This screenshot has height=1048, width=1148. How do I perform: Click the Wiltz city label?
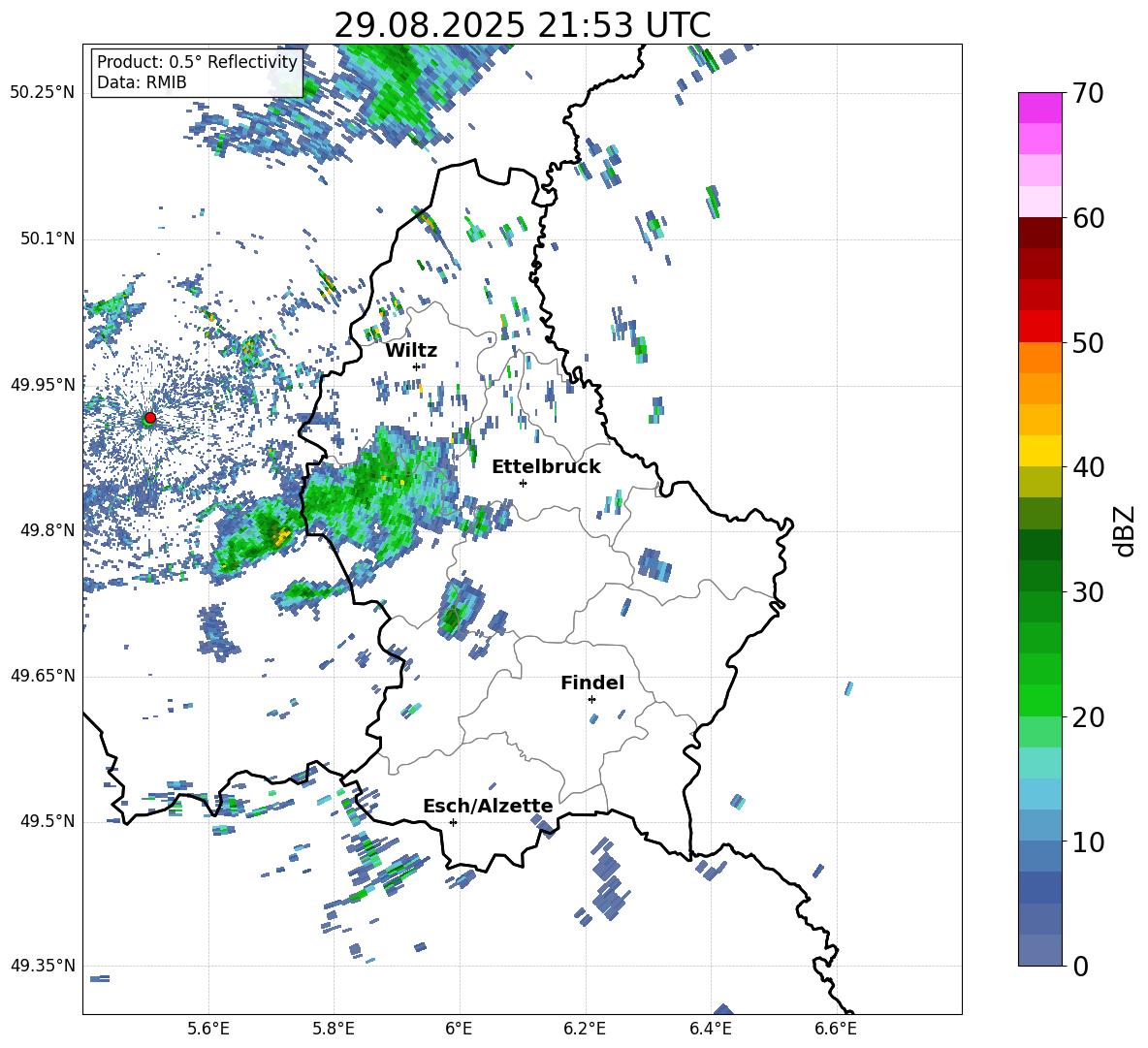411,350
